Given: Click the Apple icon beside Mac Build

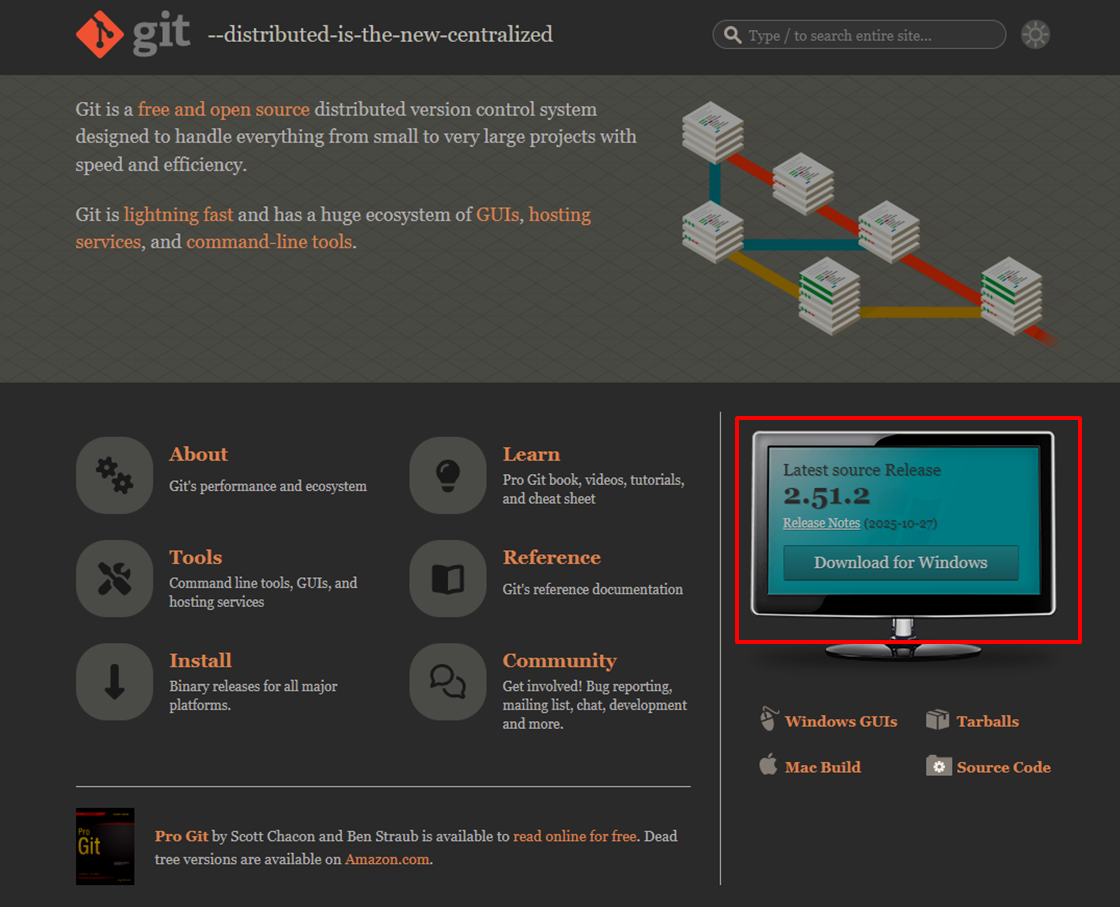Looking at the screenshot, I should coord(768,764).
